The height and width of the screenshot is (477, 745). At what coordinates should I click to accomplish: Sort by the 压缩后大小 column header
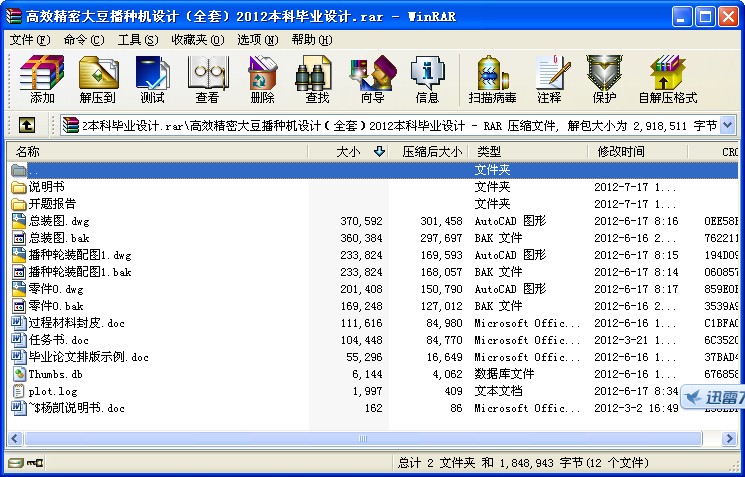click(429, 152)
